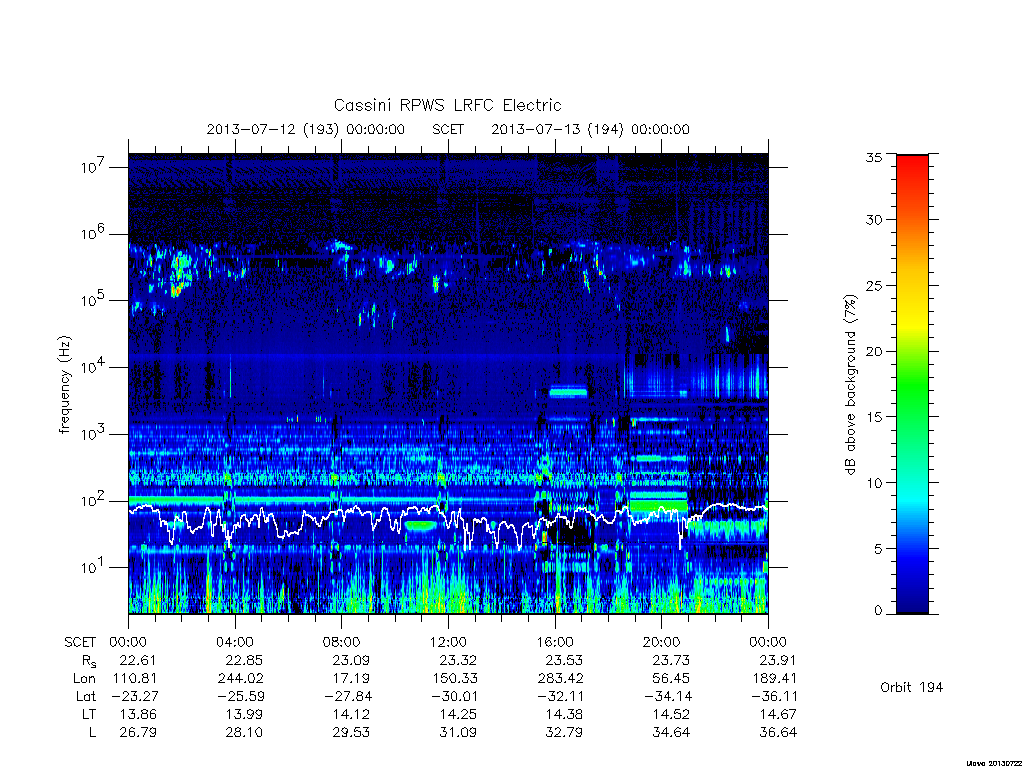Click the 04:00 SCET tick label
1024x768 pixels.
pyautogui.click(x=235, y=642)
